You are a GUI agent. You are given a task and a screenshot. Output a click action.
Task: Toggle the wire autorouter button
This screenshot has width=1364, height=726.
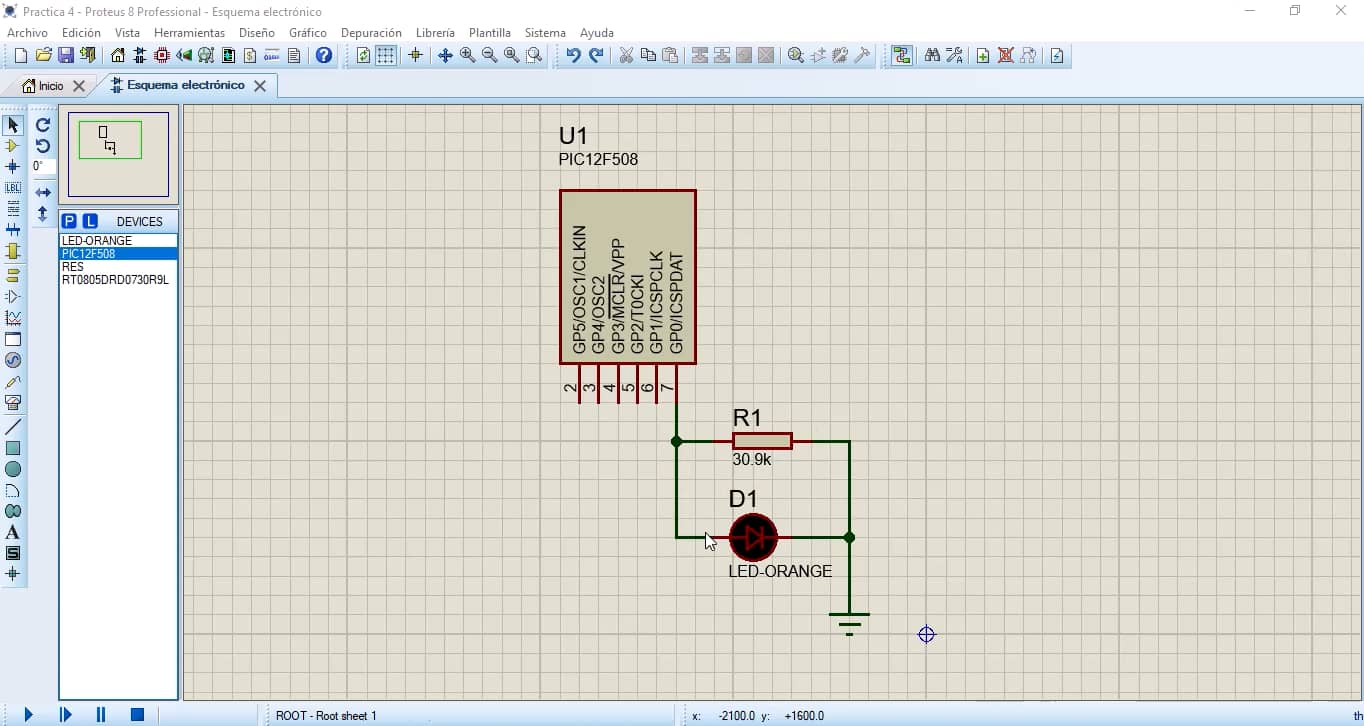[902, 56]
